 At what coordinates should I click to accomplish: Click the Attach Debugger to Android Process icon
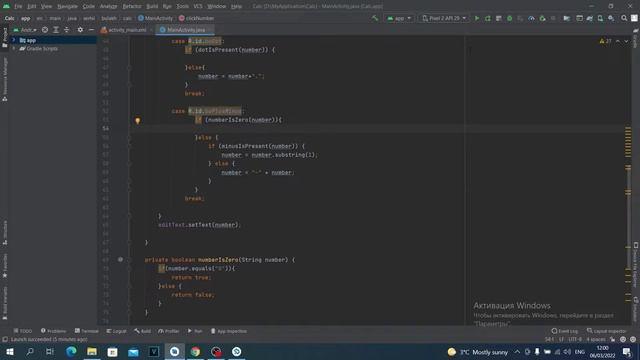point(542,18)
